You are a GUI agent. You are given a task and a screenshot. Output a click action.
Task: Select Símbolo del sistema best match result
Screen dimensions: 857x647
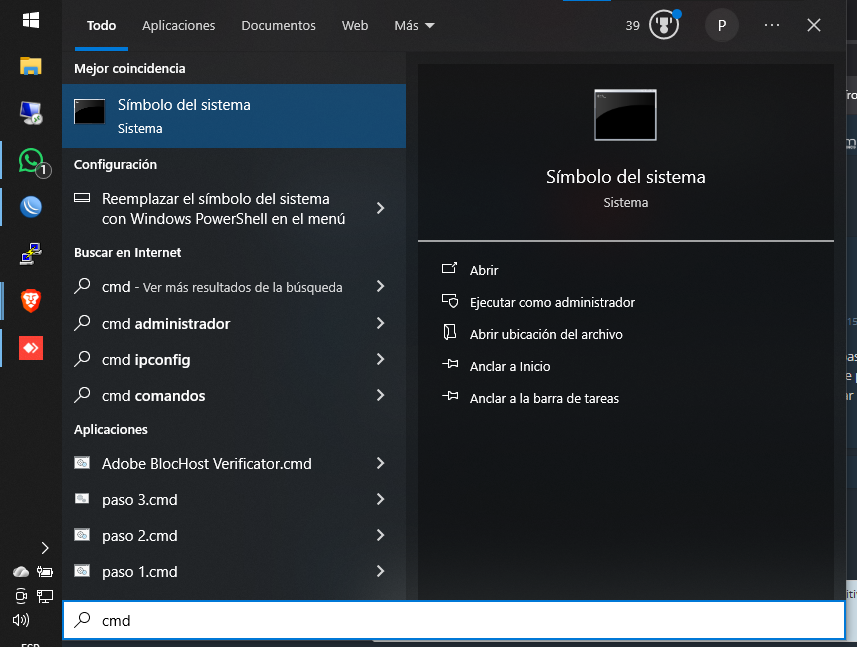[234, 116]
